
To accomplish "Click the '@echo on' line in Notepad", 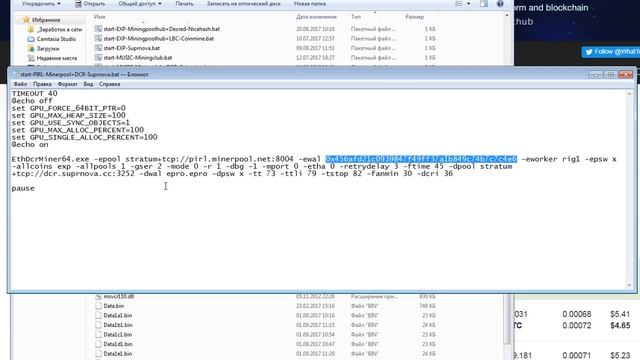I will [x=30, y=144].
